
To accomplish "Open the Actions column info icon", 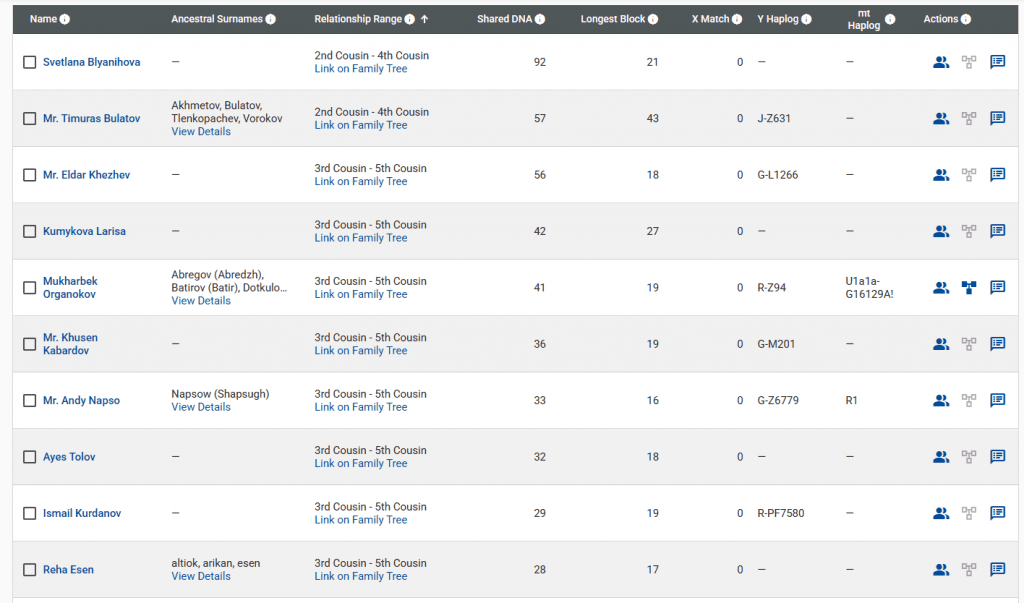I will pyautogui.click(x=965, y=19).
